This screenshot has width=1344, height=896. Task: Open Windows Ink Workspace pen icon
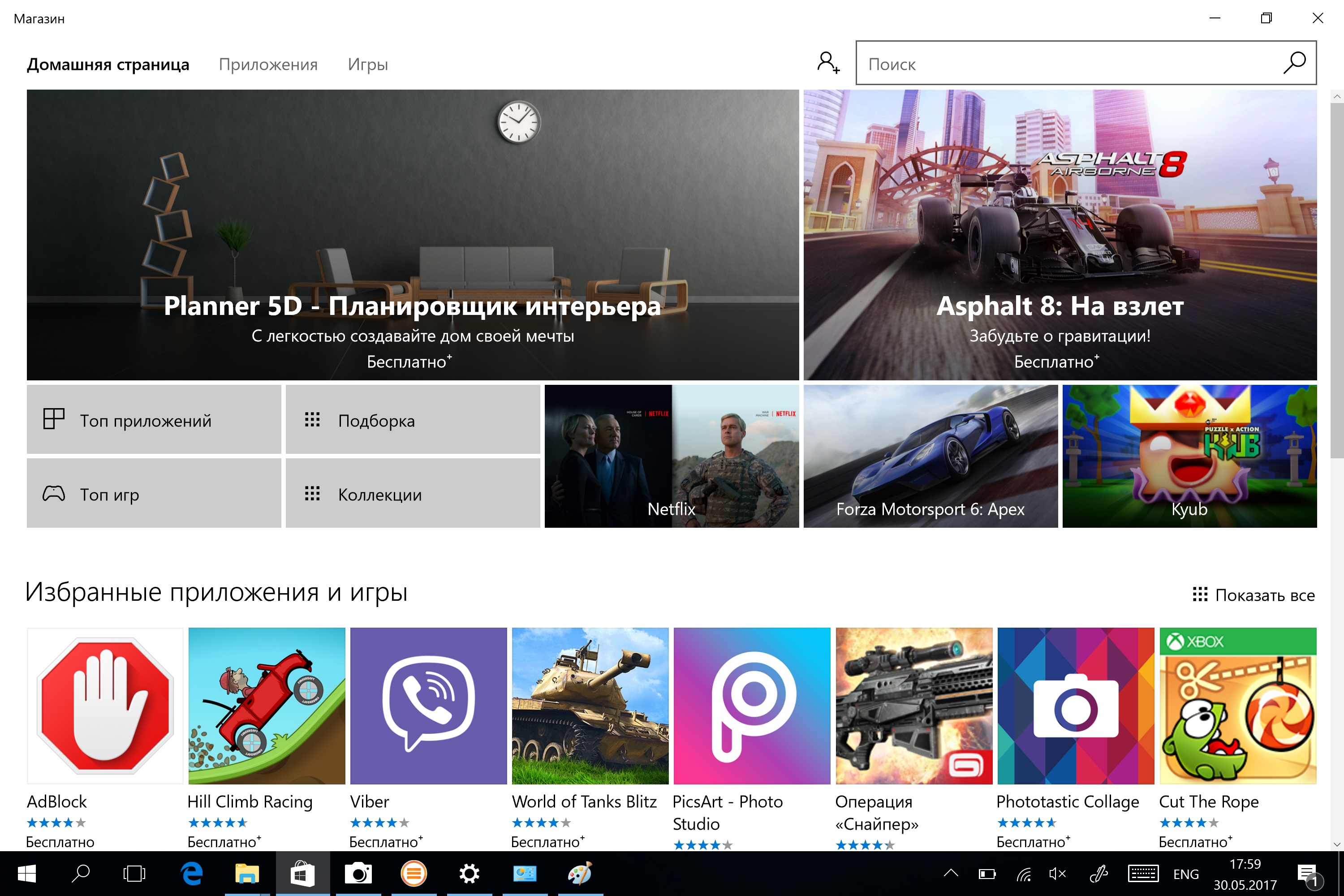click(1098, 874)
